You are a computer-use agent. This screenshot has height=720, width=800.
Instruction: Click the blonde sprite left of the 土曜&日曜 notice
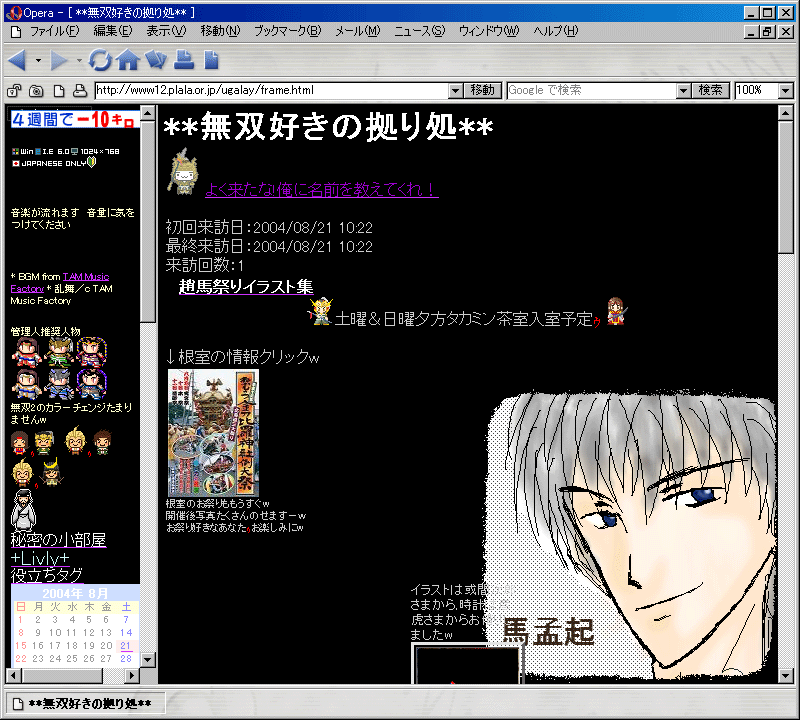(321, 311)
